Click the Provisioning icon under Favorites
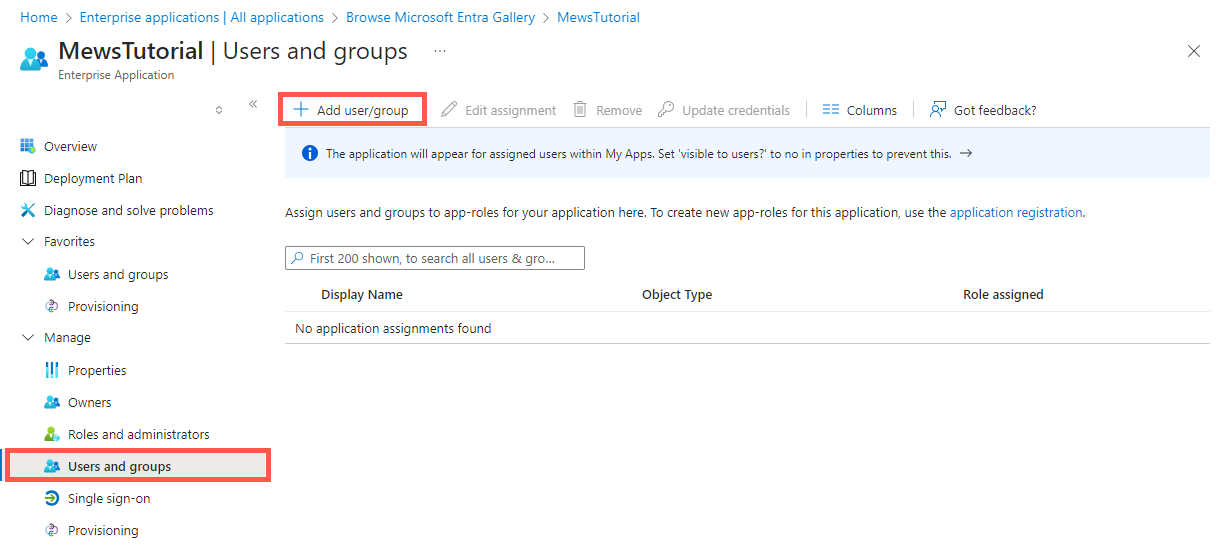Screen dimensions: 1228x546 pos(52,306)
